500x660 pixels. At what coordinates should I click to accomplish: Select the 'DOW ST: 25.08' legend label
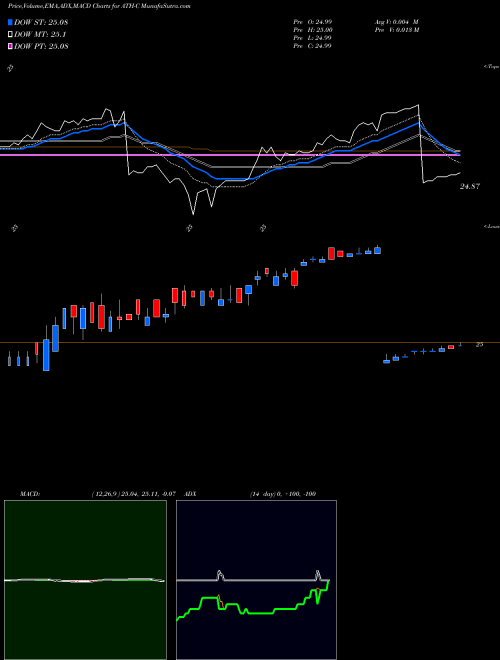pos(41,22)
